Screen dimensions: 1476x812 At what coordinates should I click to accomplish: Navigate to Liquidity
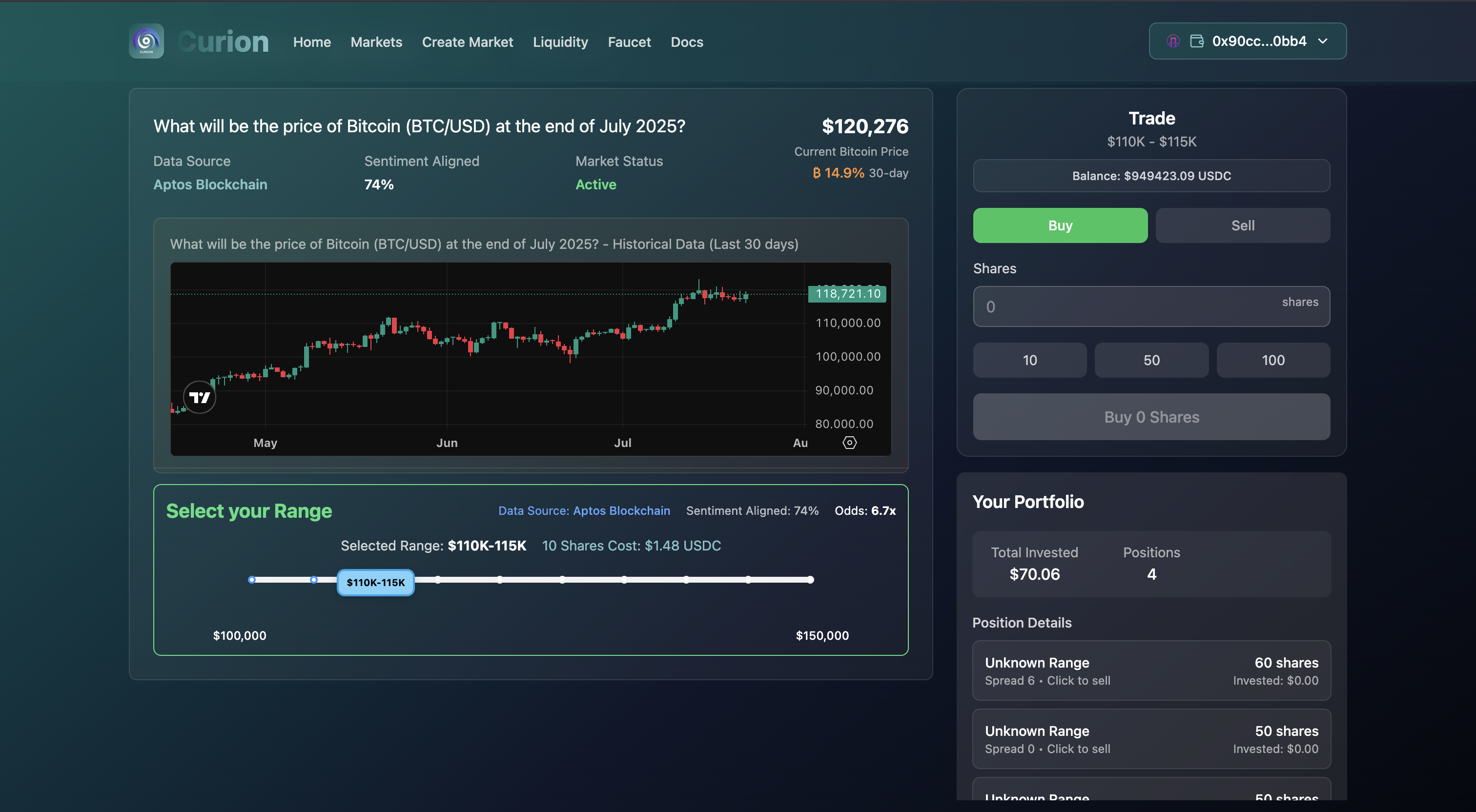click(560, 42)
